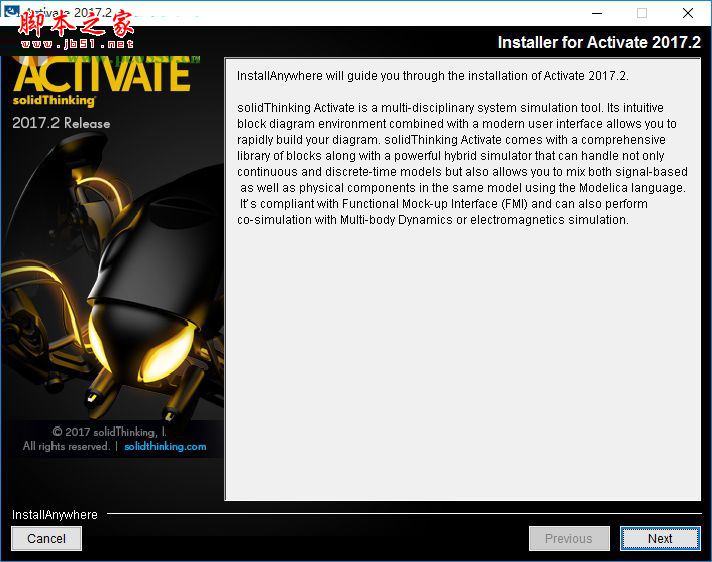Click the robotic insect splash artwork
The width and height of the screenshot is (712, 562).
tap(112, 277)
